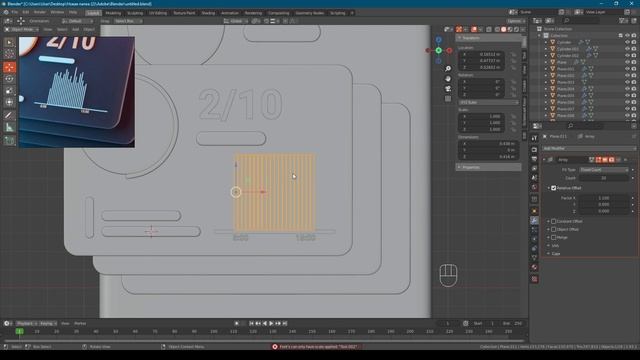Switch orthographic/perspective with the grid icon
The height and width of the screenshot is (360, 640).
448,98
